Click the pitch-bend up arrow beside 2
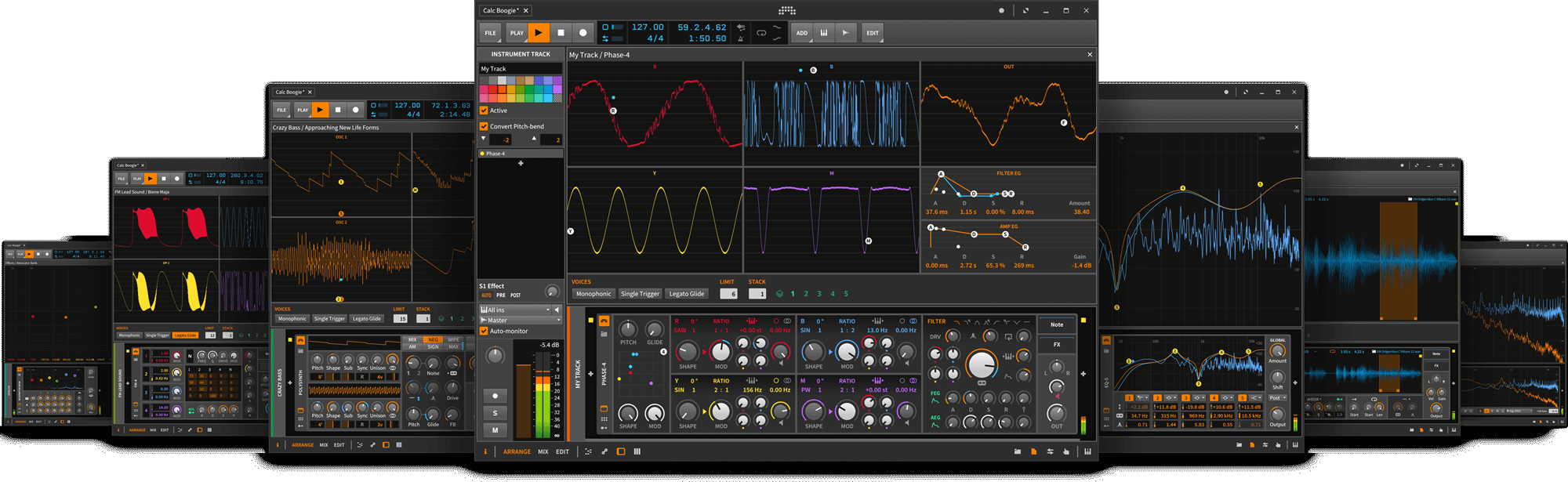The height and width of the screenshot is (482, 1568). (x=534, y=139)
